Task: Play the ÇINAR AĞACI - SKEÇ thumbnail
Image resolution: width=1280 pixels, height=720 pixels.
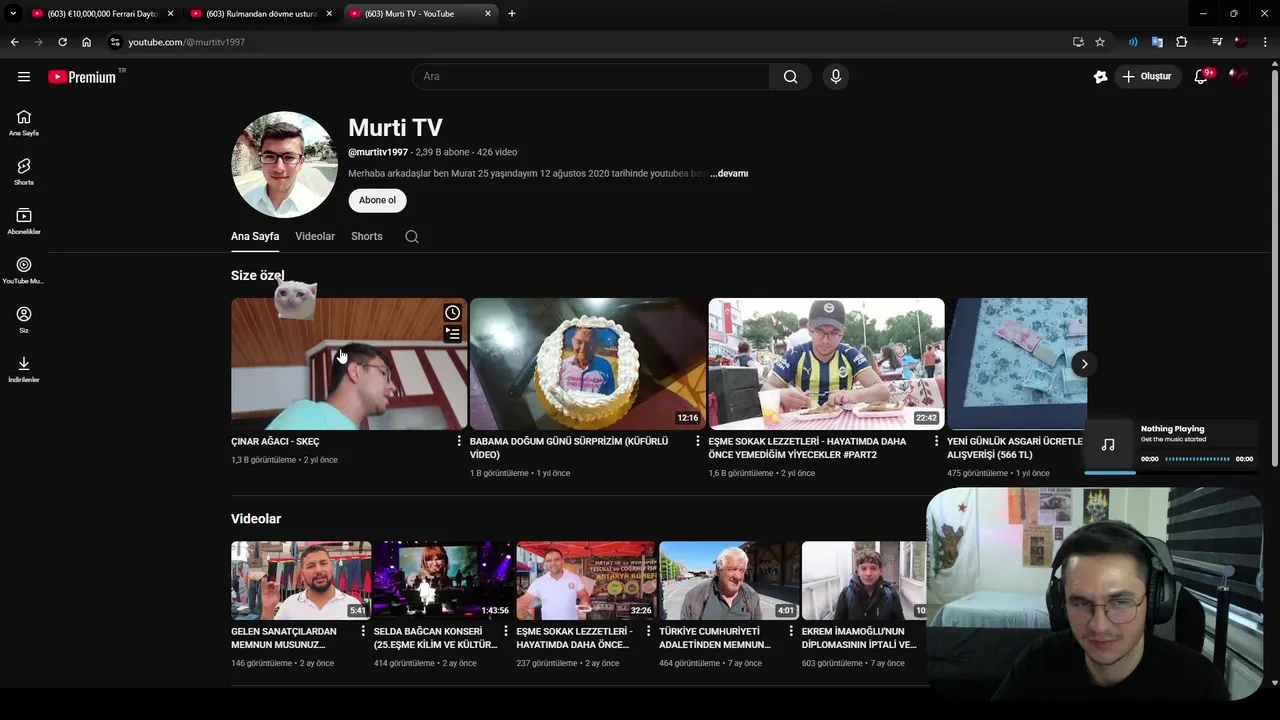Action: coord(349,364)
